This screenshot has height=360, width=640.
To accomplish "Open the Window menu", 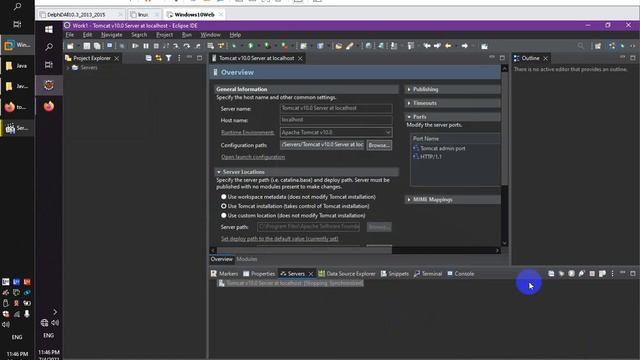I will [x=210, y=35].
